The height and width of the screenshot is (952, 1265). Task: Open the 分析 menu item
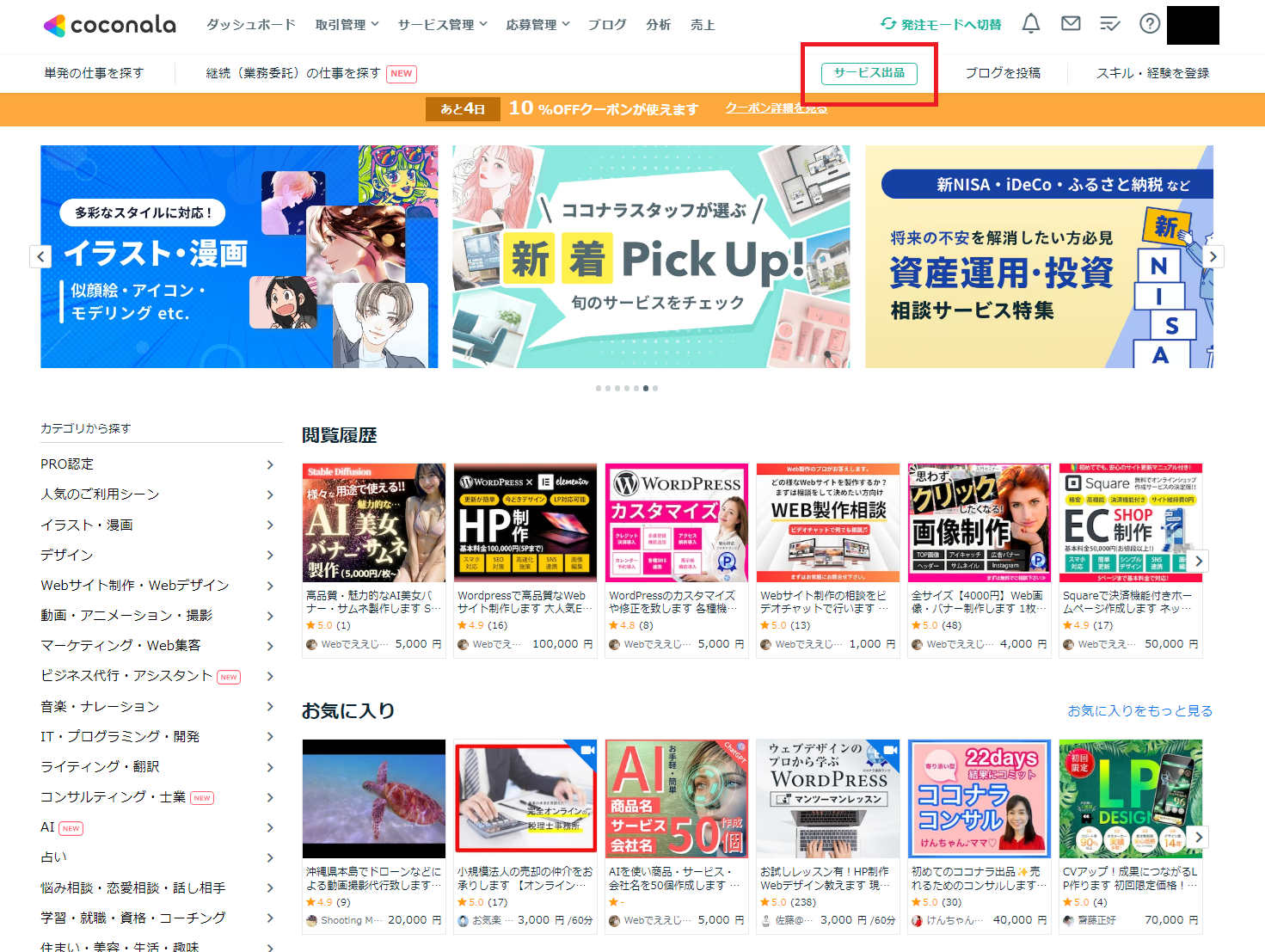(x=659, y=25)
